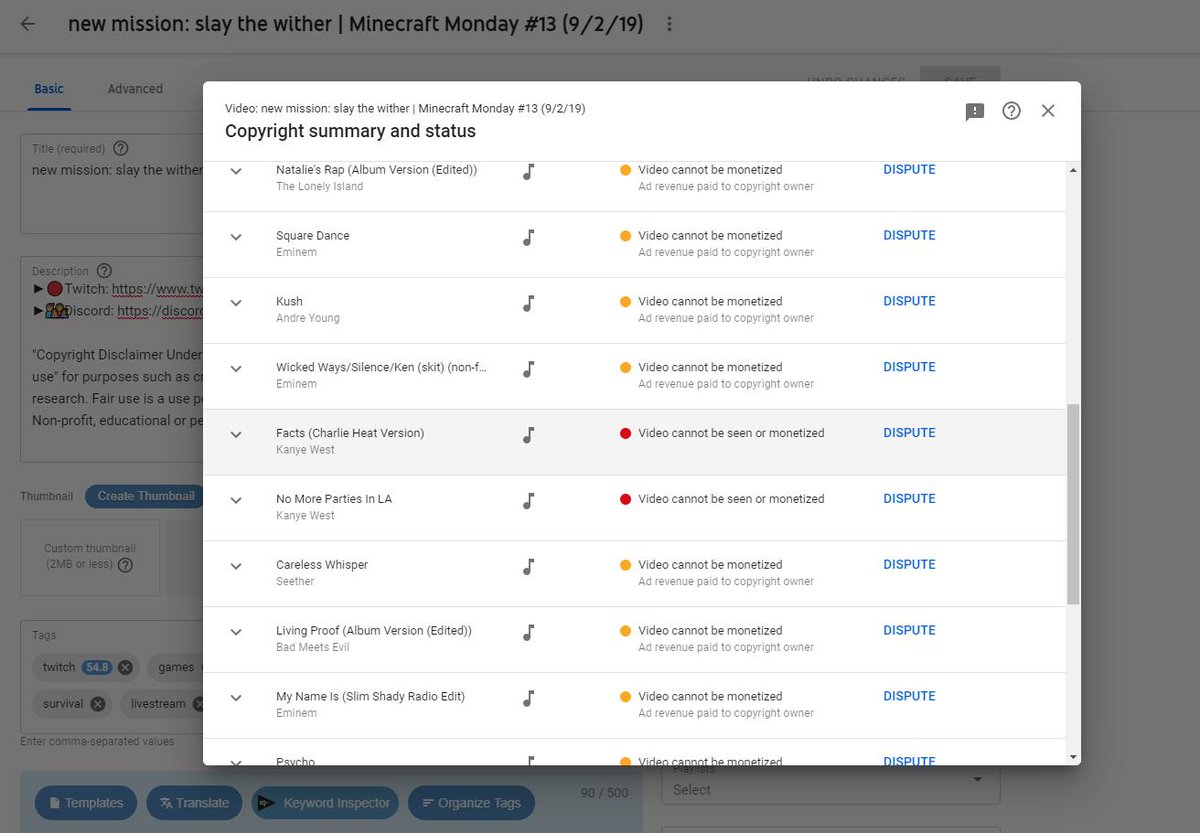Click yellow status dot for Square Dance
Image resolution: width=1200 pixels, height=833 pixels.
pos(626,236)
